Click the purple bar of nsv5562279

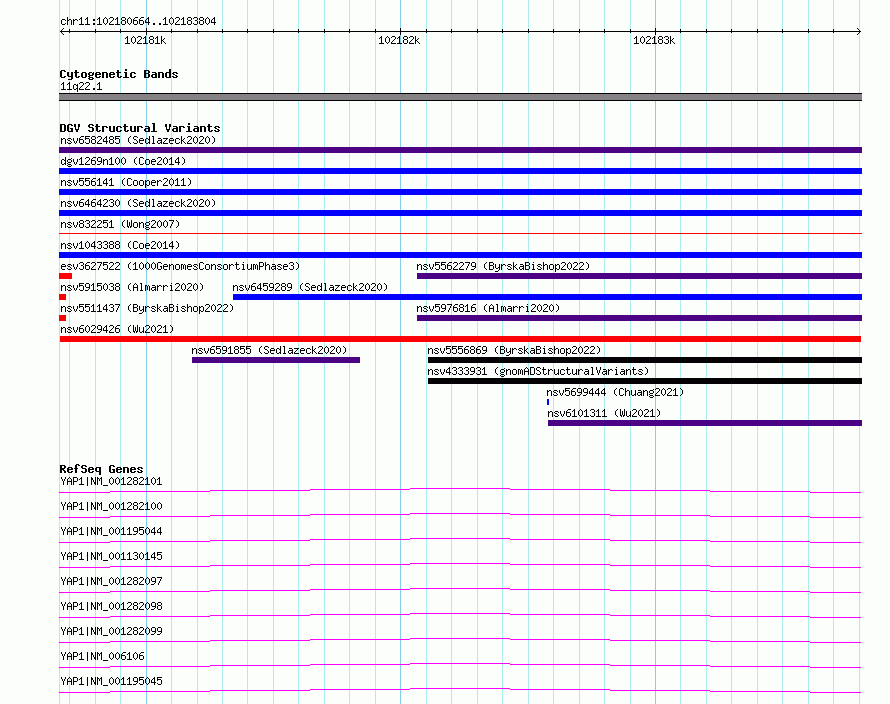(639, 276)
